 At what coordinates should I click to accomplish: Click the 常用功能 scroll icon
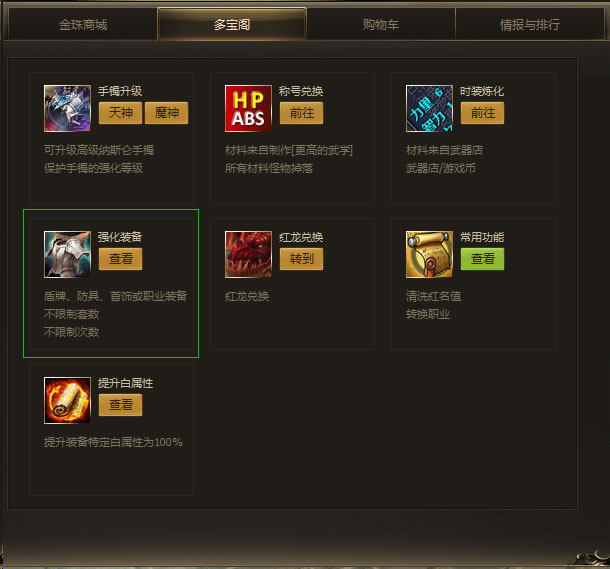click(x=429, y=254)
